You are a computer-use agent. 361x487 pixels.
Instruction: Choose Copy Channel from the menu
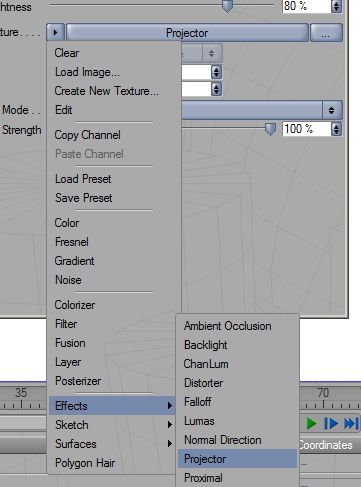88,135
